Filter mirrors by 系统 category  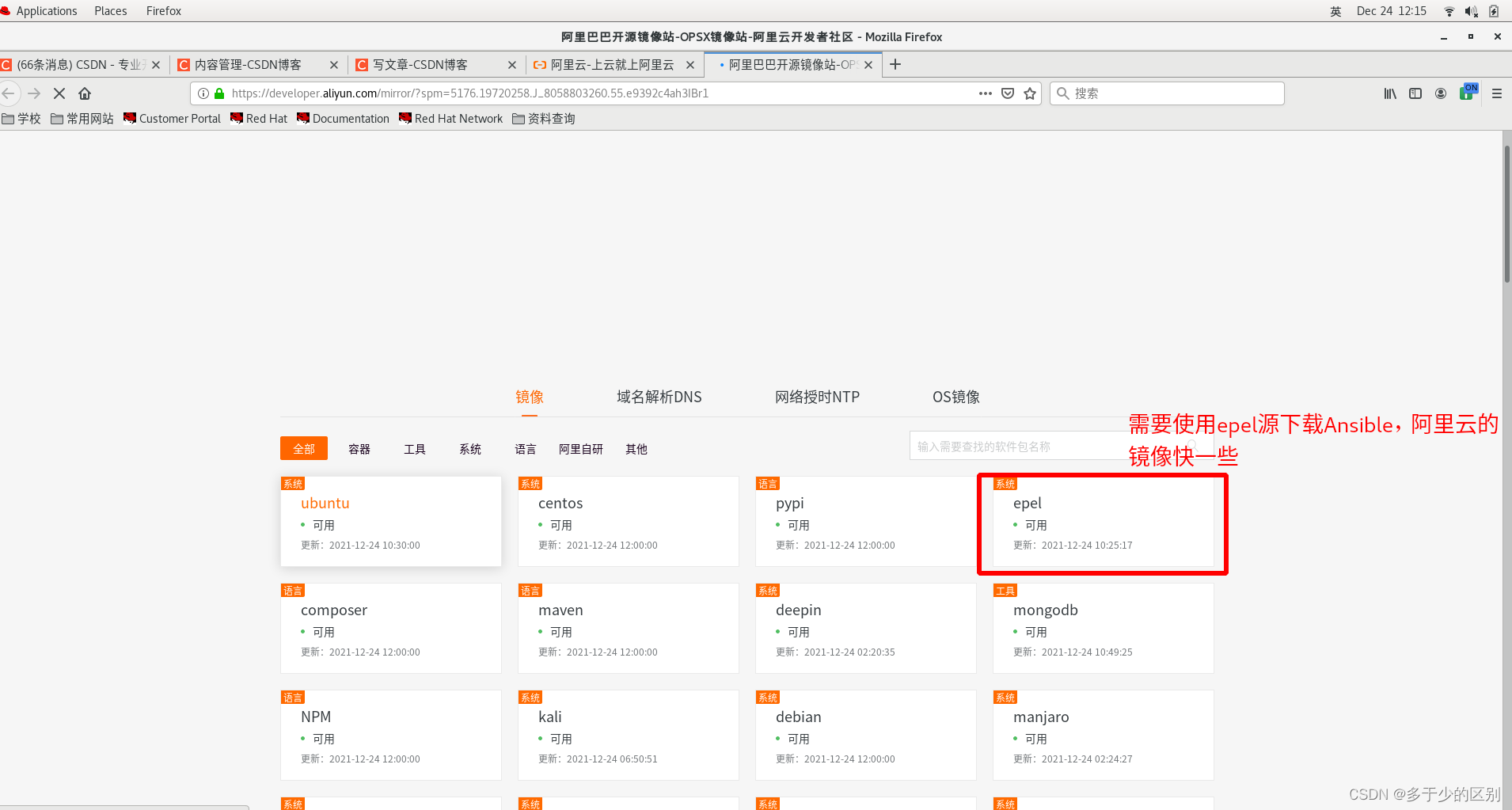click(x=470, y=449)
